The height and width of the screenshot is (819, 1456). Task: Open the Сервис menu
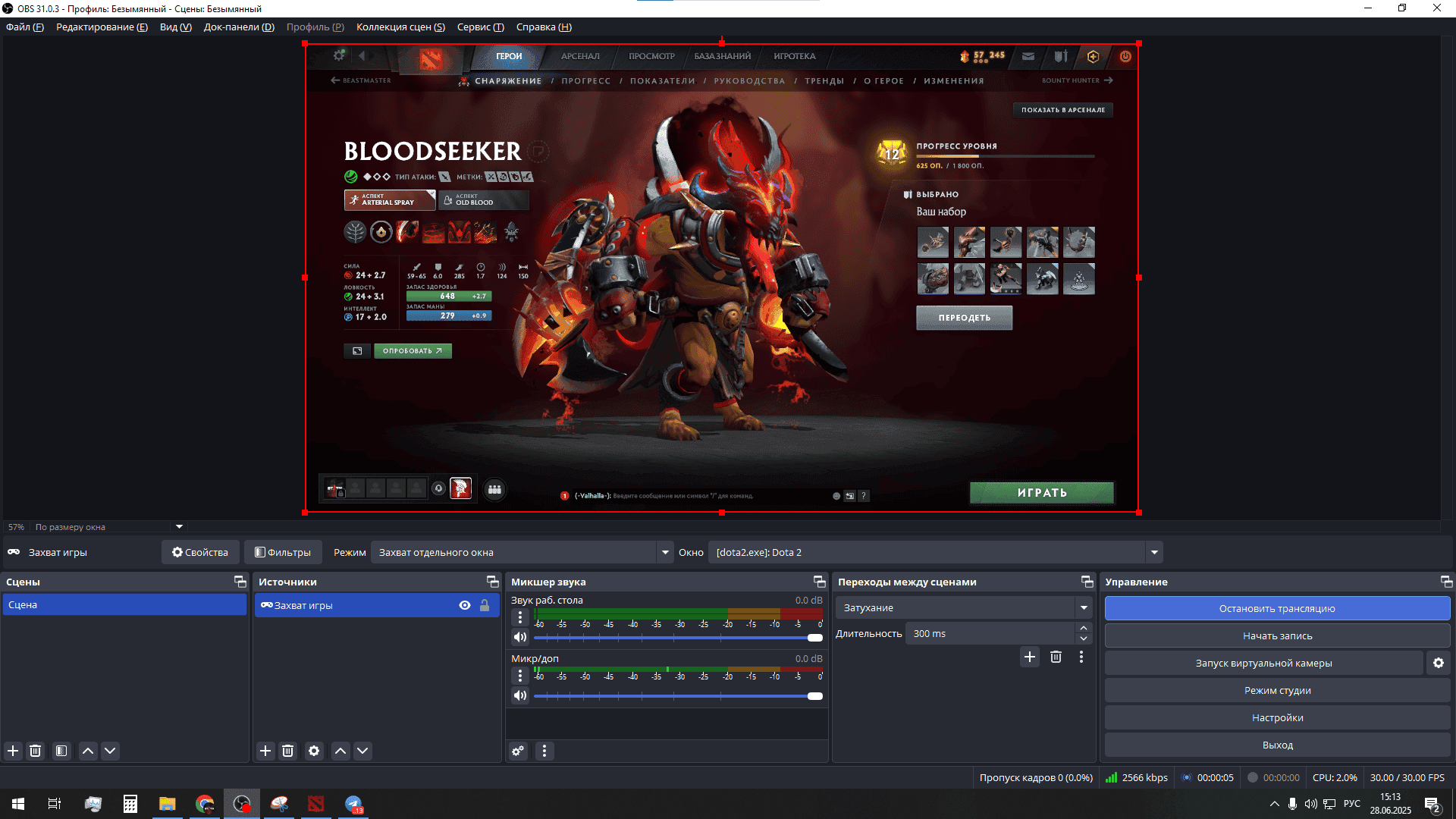coord(480,27)
